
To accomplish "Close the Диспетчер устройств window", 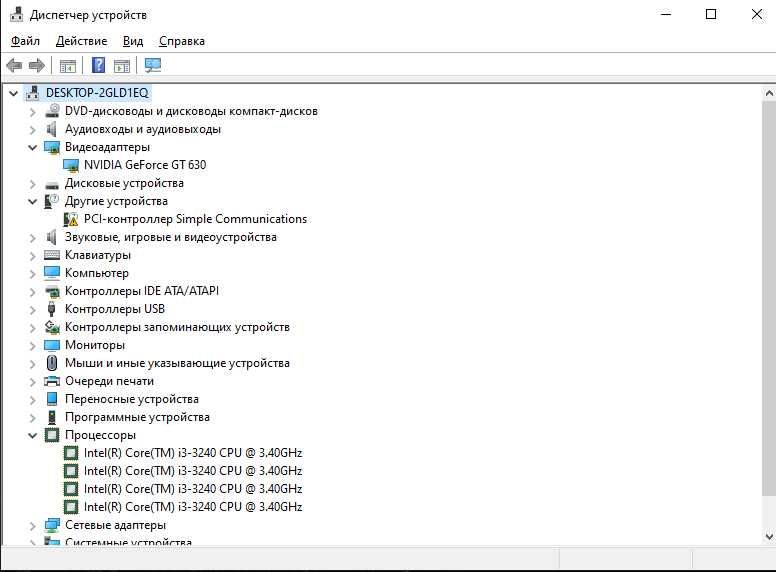I will pyautogui.click(x=757, y=14).
